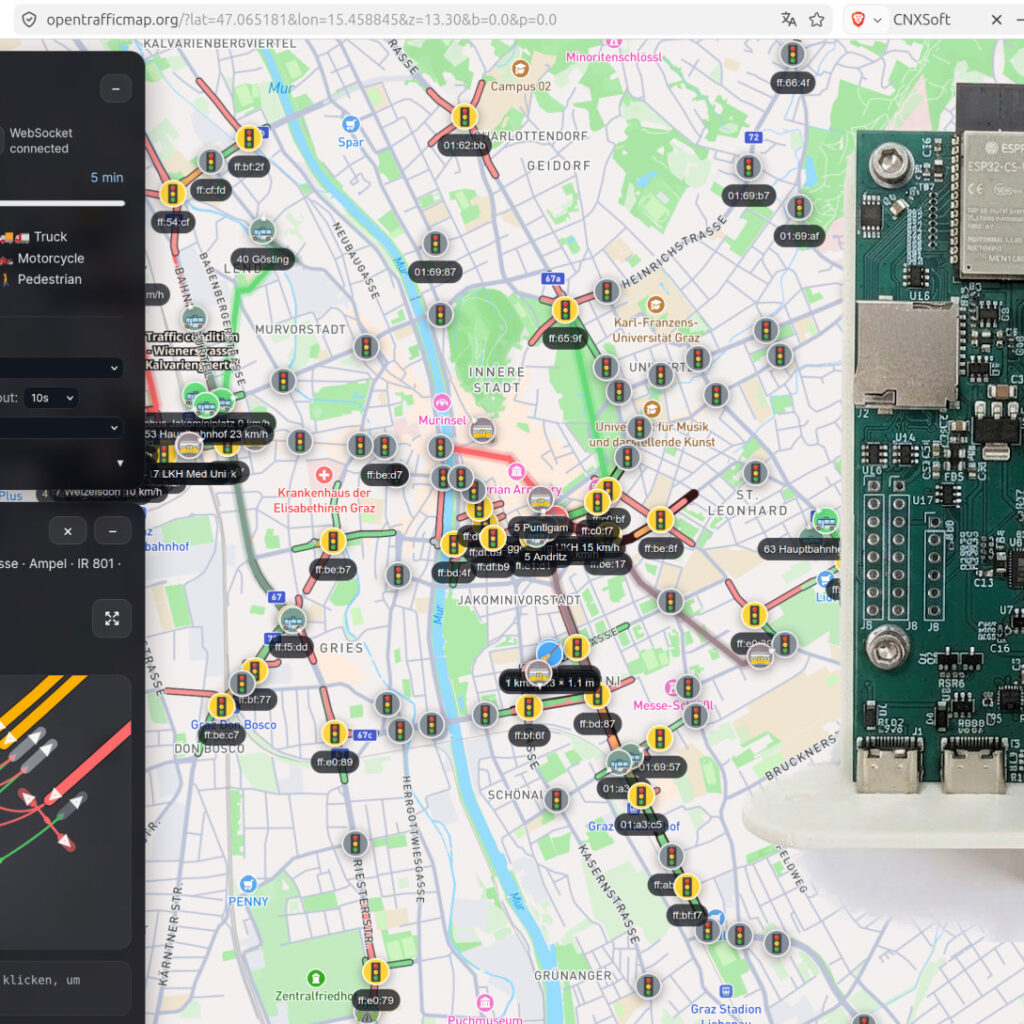
Task: Select the traffic light labeled 01:62:bb
Action: 464,117
